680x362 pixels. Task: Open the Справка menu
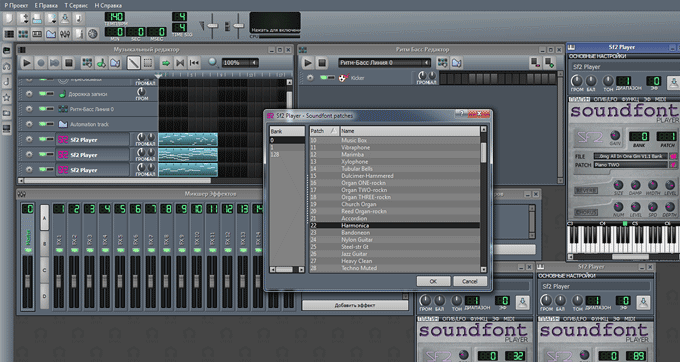click(108, 6)
